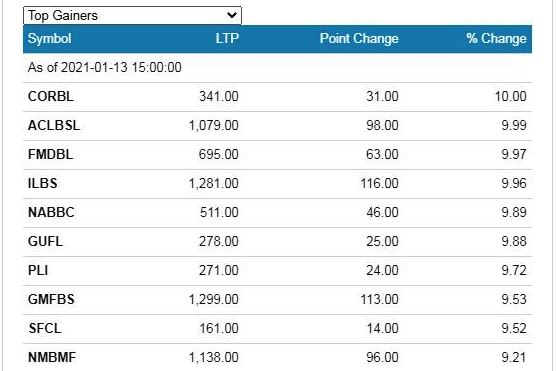Click ILBS's LTP value 1,281.00
The height and width of the screenshot is (371, 556).
(x=213, y=184)
